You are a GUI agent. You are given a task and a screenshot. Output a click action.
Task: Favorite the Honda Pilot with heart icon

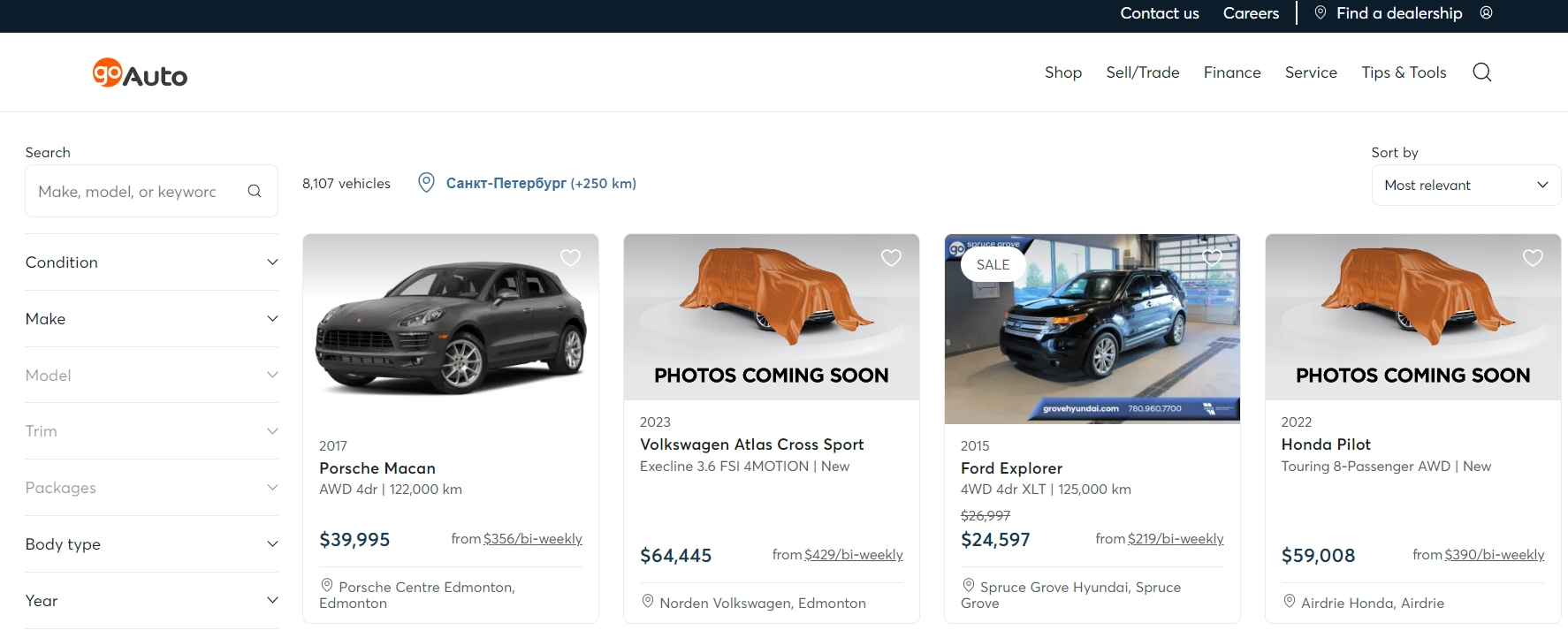1534,257
